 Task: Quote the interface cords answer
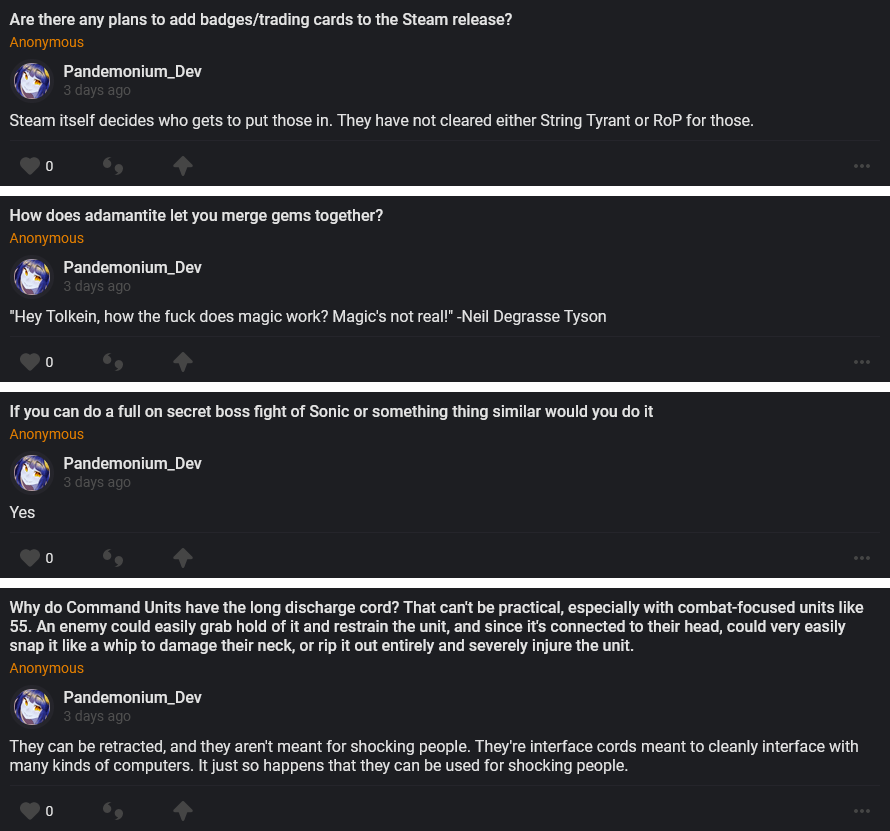113,811
